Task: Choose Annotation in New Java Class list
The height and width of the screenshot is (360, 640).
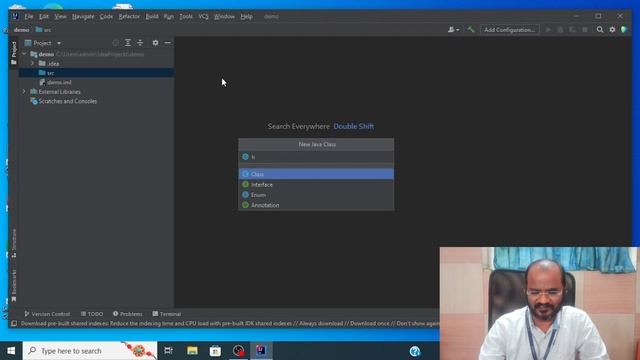Action: (x=316, y=205)
